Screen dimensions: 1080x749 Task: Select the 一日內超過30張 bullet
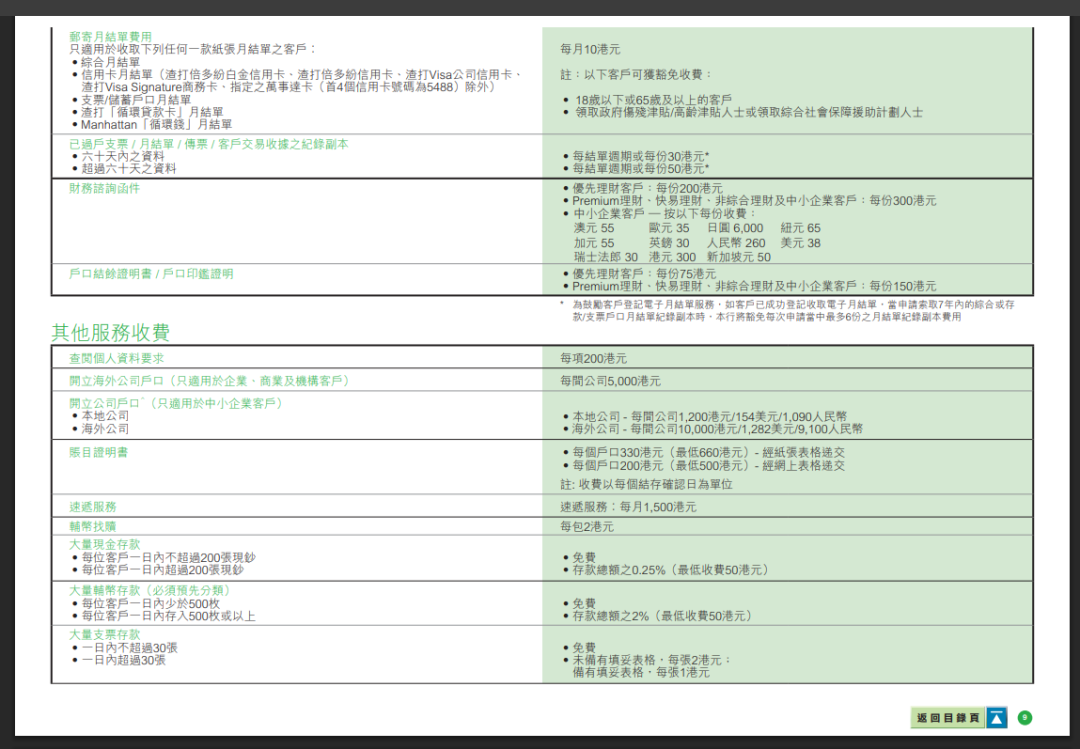point(123,660)
